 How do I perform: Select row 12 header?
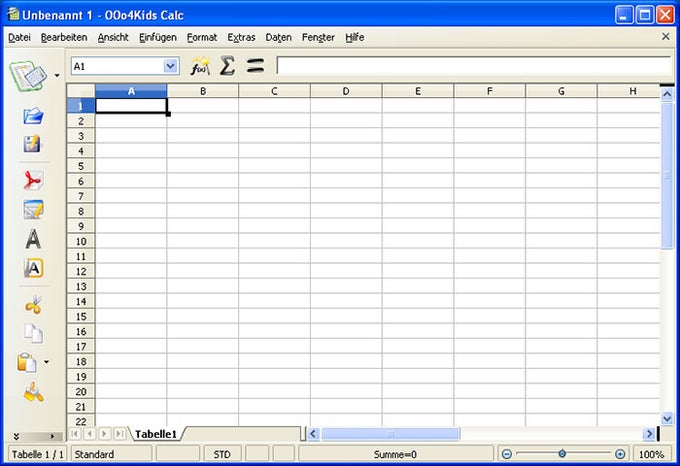(81, 271)
